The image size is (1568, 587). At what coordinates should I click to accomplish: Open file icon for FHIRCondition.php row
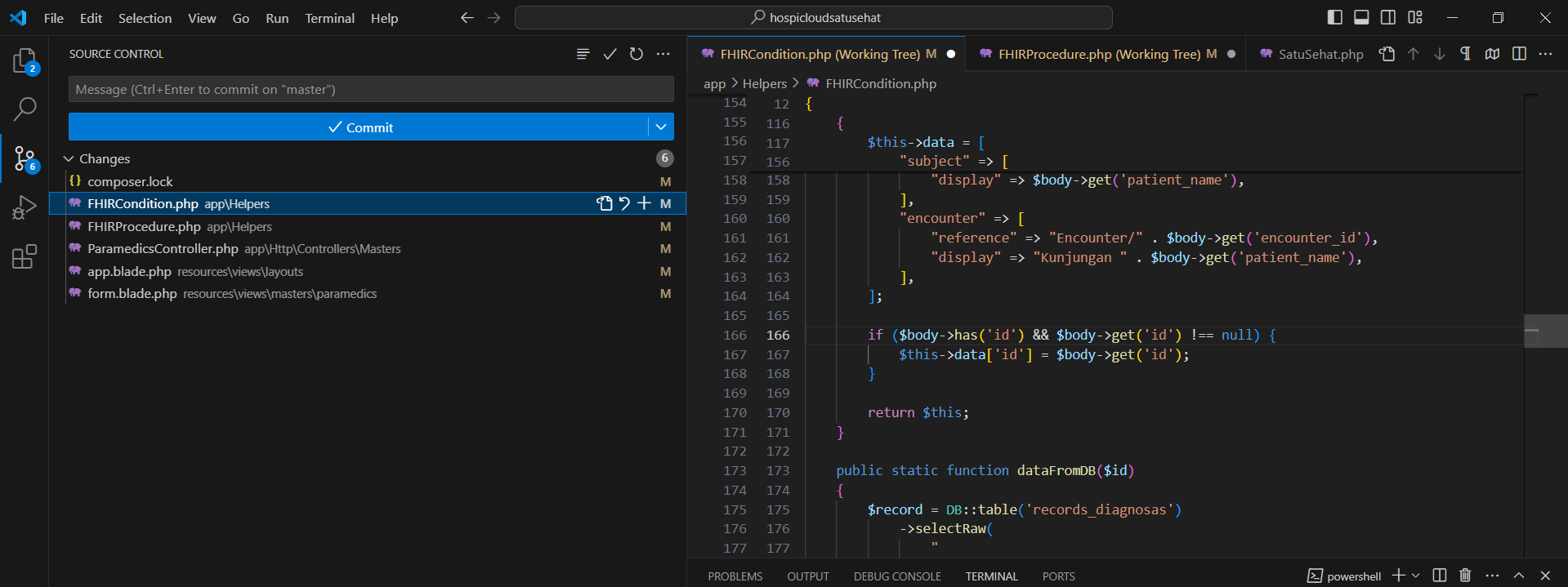coord(605,203)
